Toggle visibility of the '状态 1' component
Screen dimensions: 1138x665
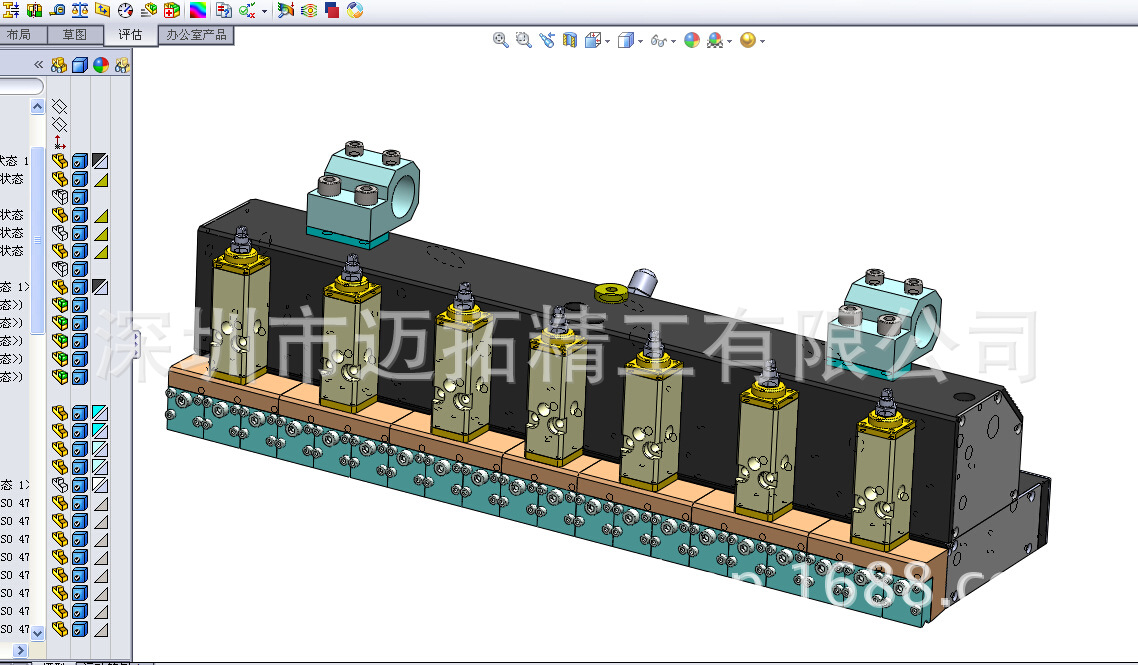click(60, 161)
